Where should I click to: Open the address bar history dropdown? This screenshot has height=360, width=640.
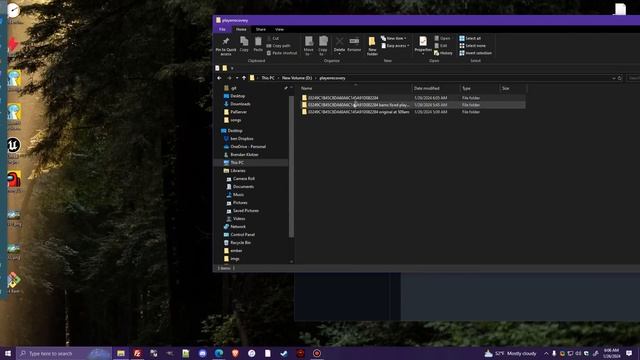pos(613,78)
